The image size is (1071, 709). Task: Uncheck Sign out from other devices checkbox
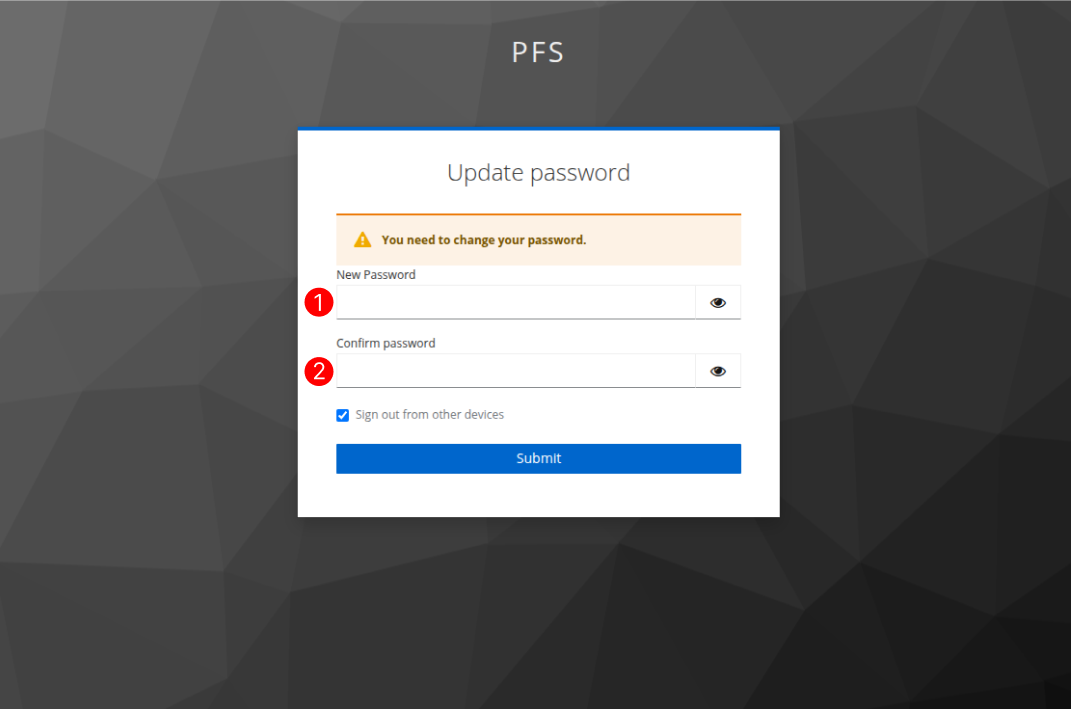coord(343,415)
